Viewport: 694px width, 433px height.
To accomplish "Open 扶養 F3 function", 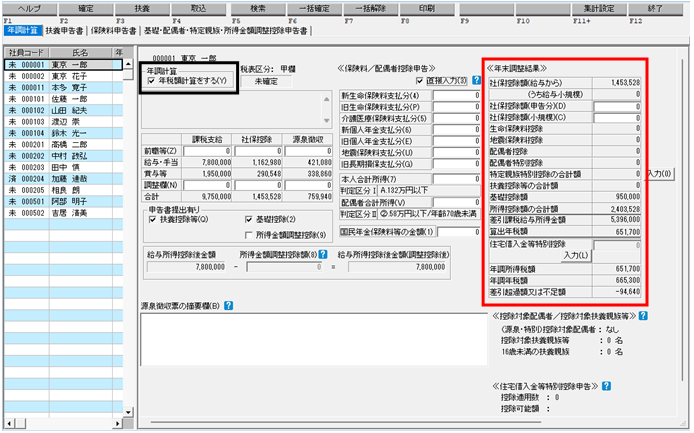I will (143, 9).
